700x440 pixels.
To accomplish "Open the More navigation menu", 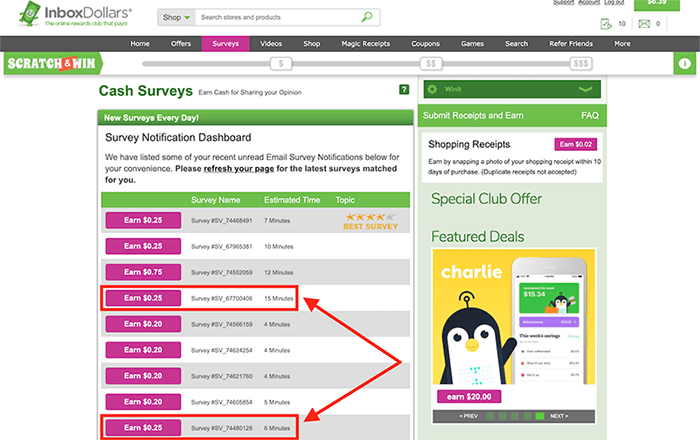I will coord(622,44).
